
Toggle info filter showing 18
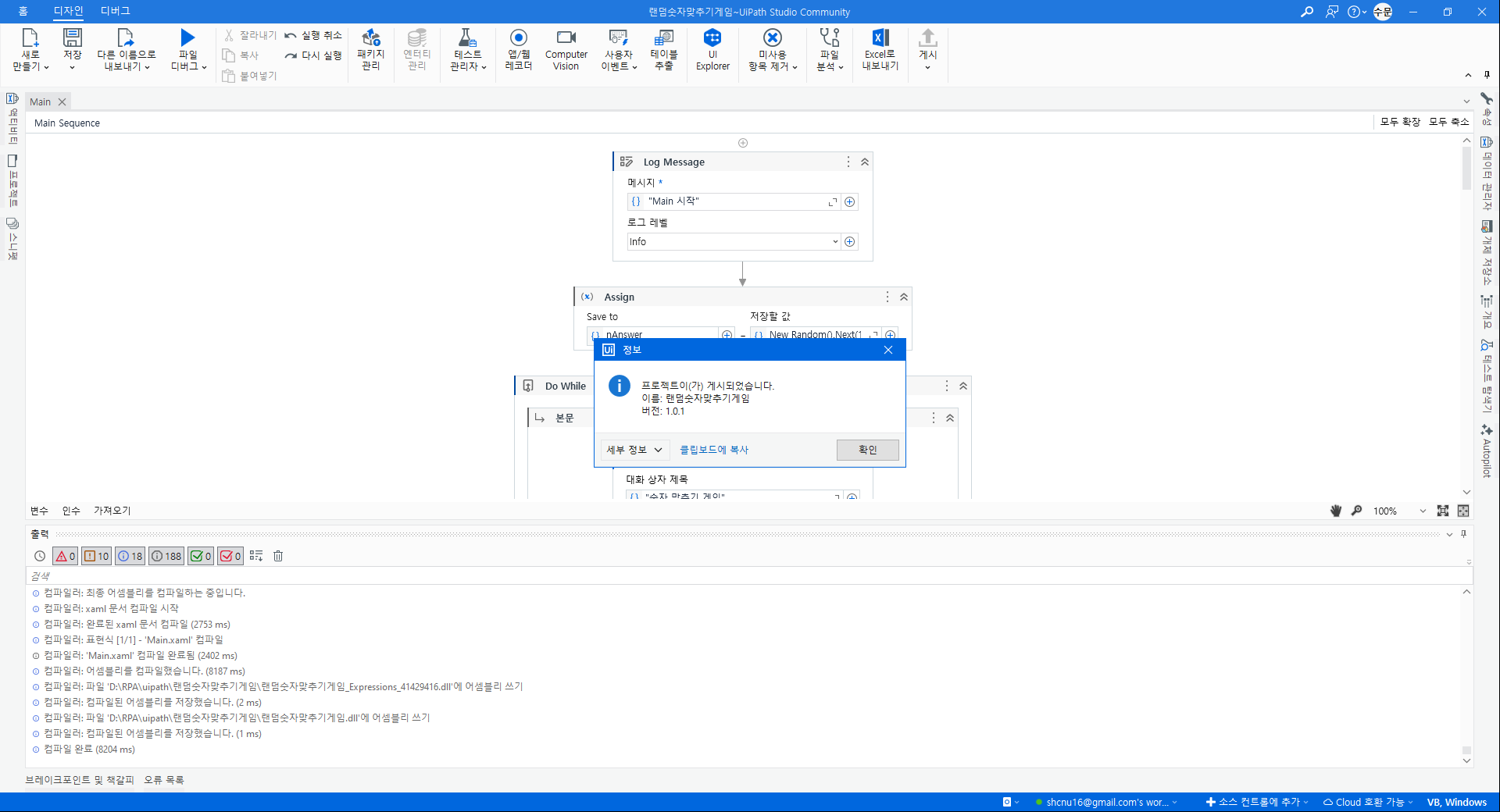(130, 556)
